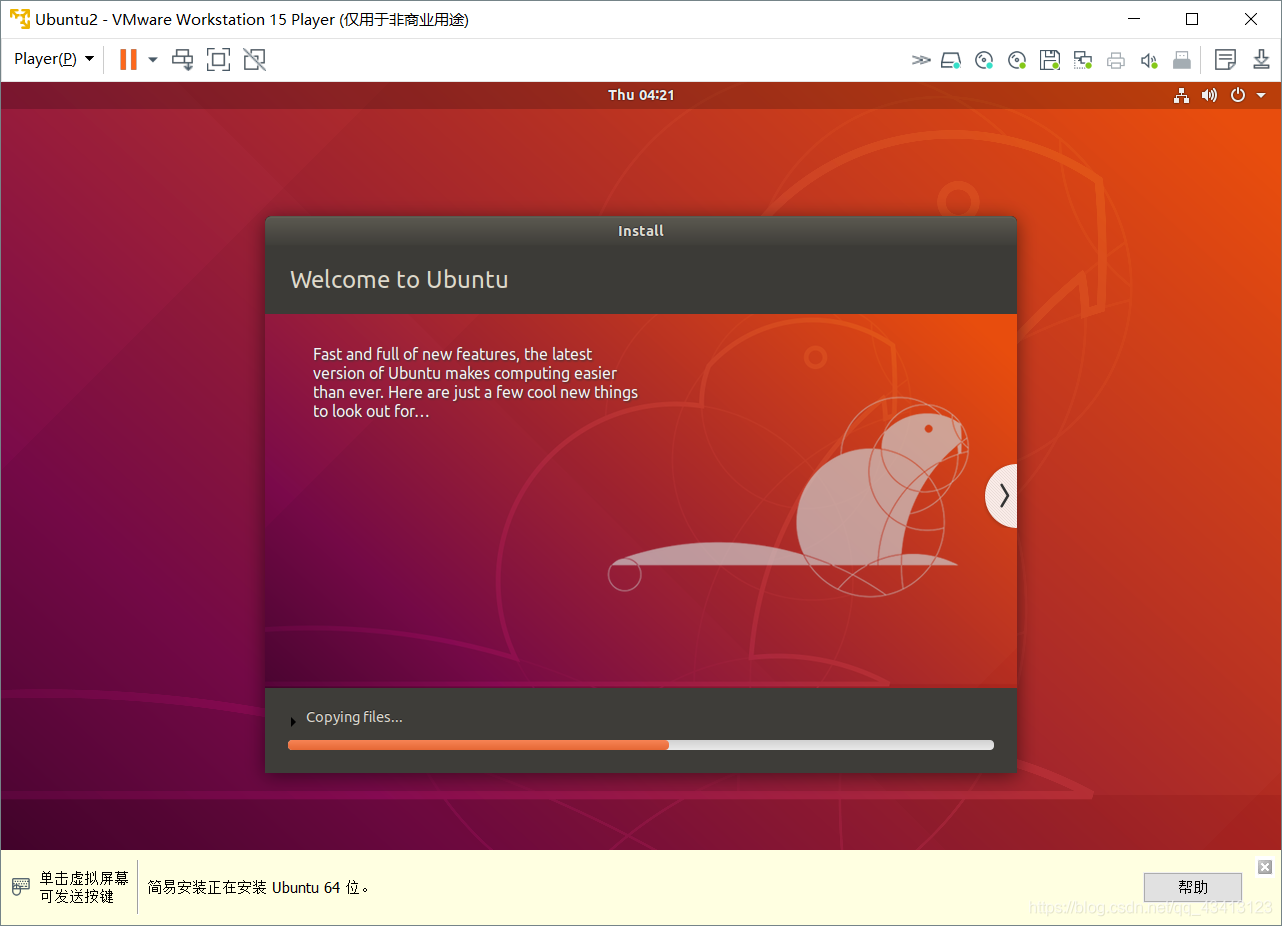This screenshot has height=926, width=1282.
Task: Go to the next installer slide
Action: pos(1002,496)
